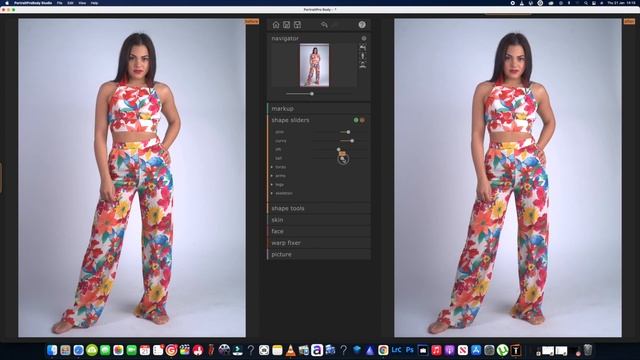Click the lift slider handle
The image size is (640, 360).
pos(338,150)
